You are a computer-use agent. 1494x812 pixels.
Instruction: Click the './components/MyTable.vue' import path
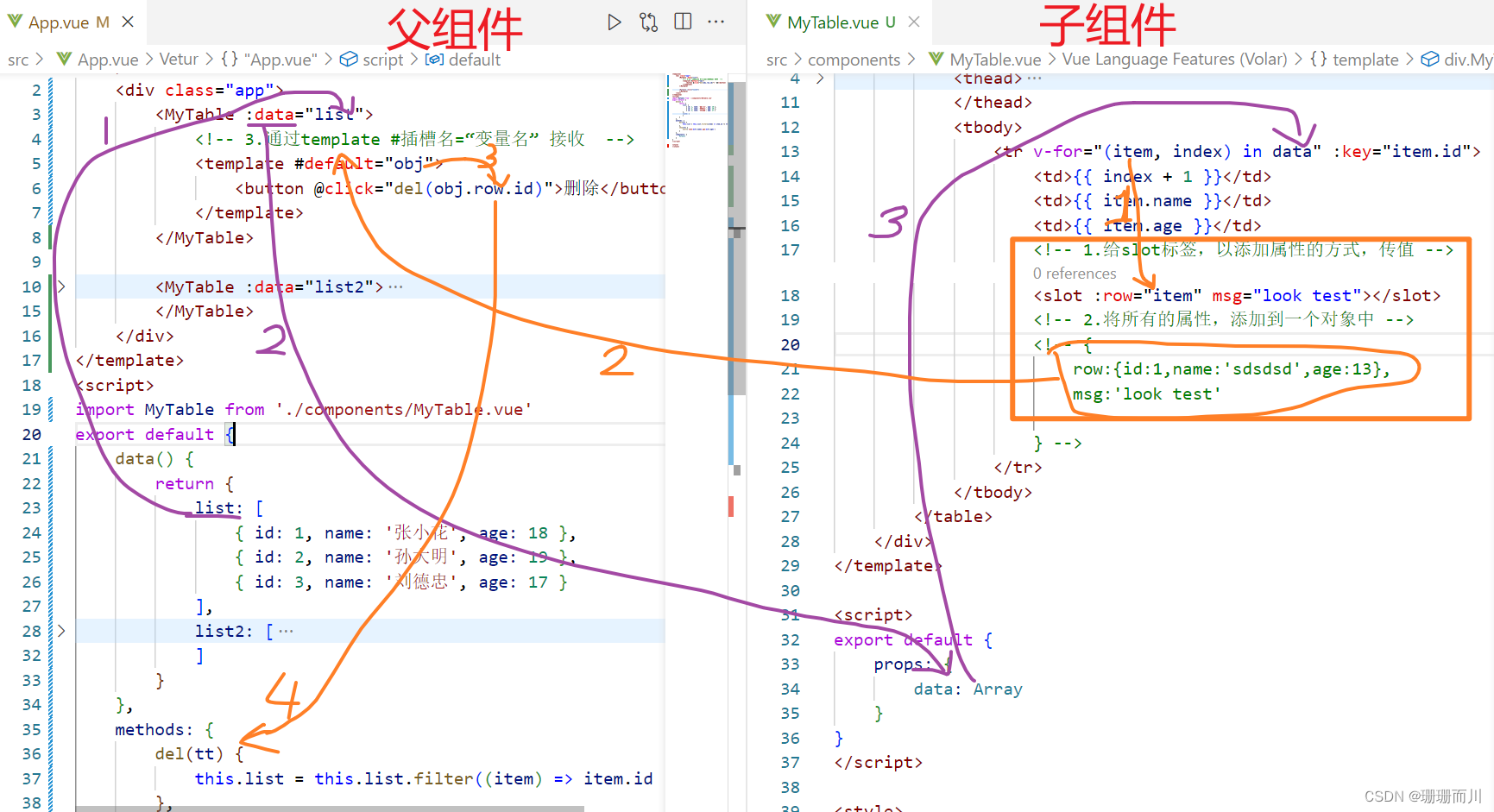(x=403, y=409)
